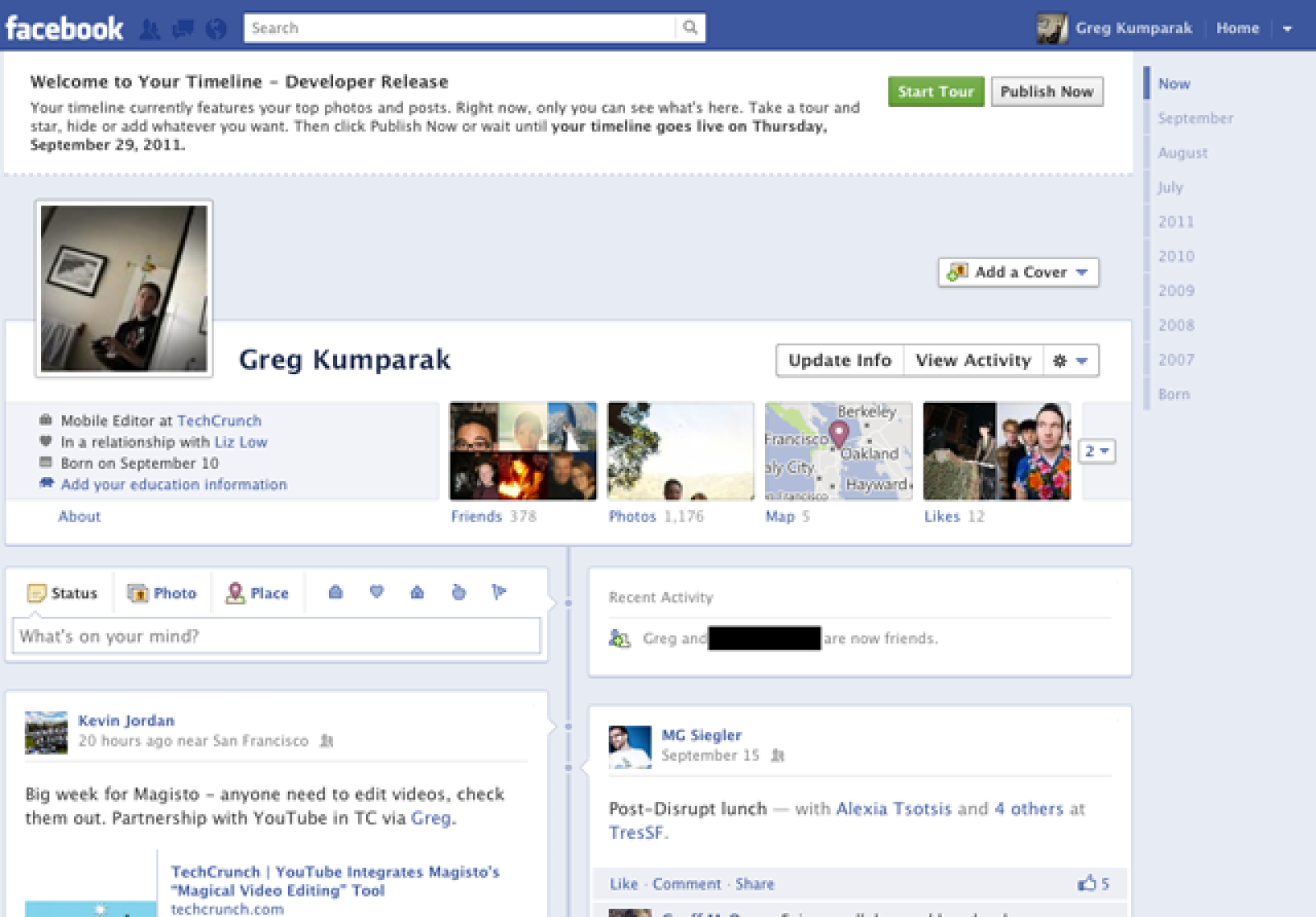The image size is (1316, 917).
Task: Click the Publish Now button
Action: click(x=1047, y=91)
